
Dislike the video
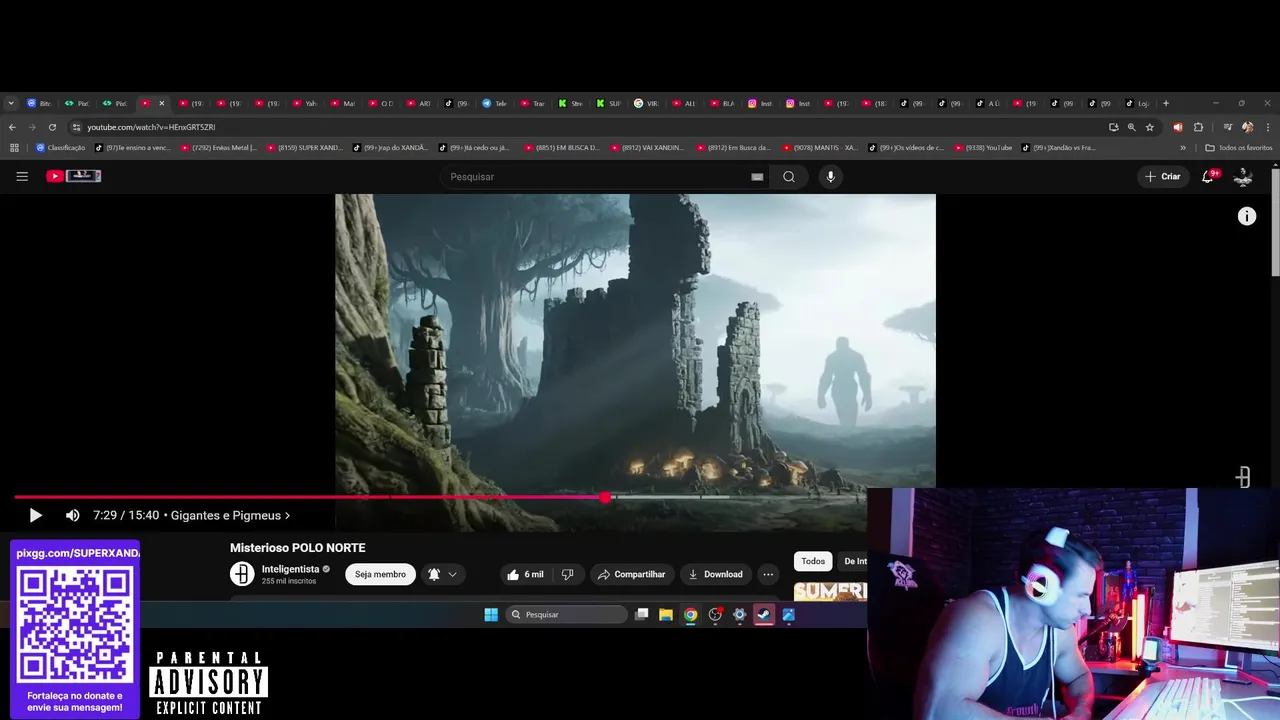coord(568,574)
